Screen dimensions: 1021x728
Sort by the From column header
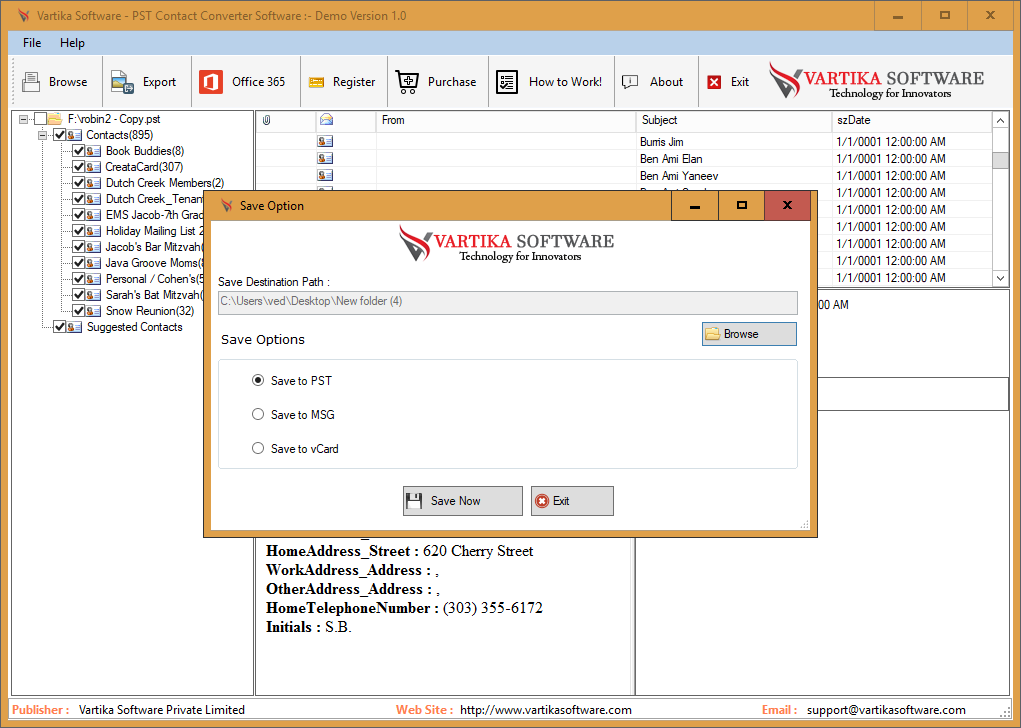[506, 120]
